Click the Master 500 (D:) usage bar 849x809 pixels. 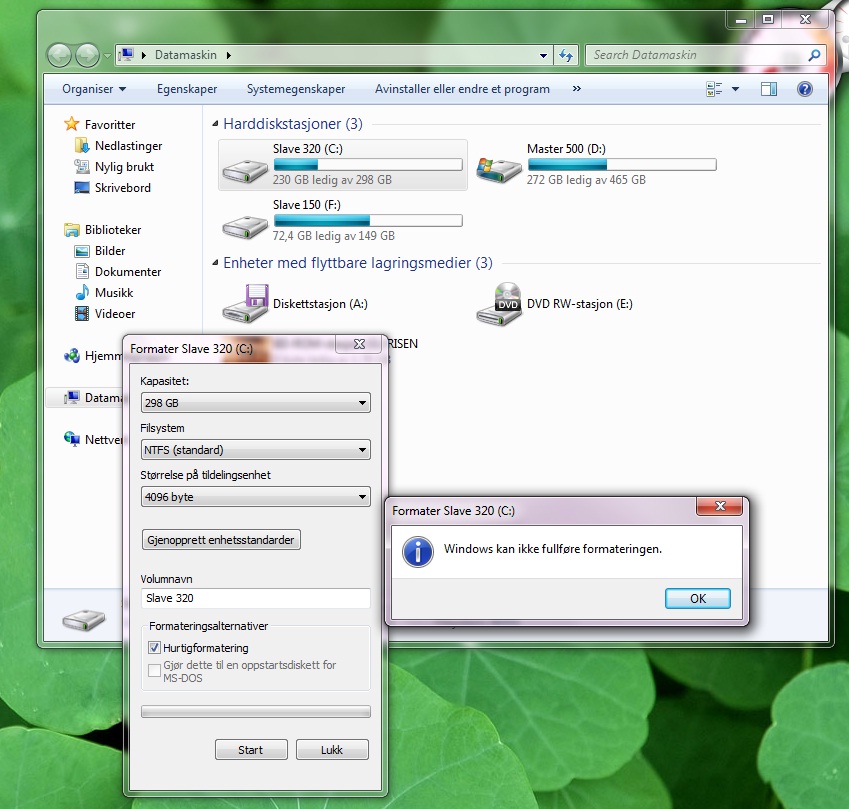(x=622, y=165)
